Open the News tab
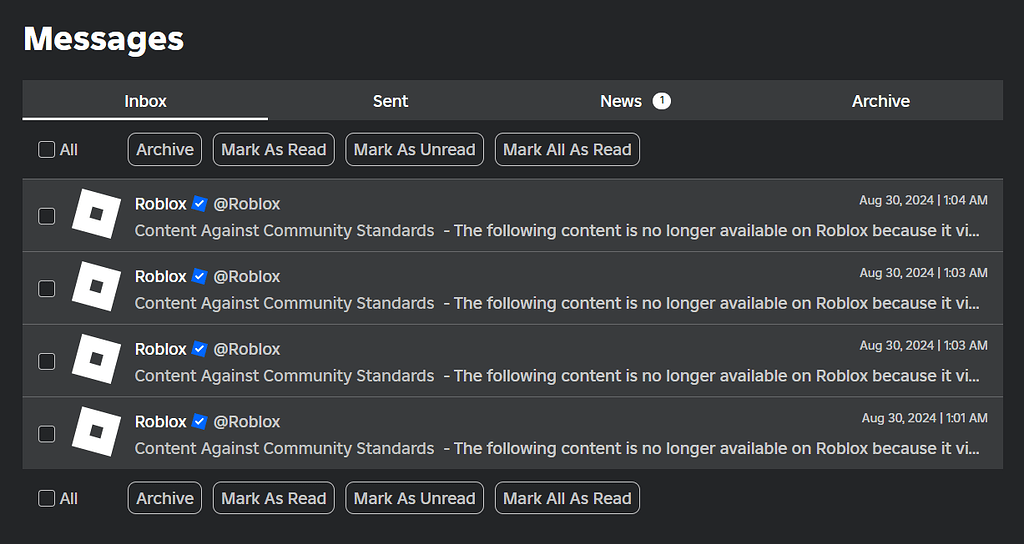Screen dimensions: 1024x544 tap(635, 101)
